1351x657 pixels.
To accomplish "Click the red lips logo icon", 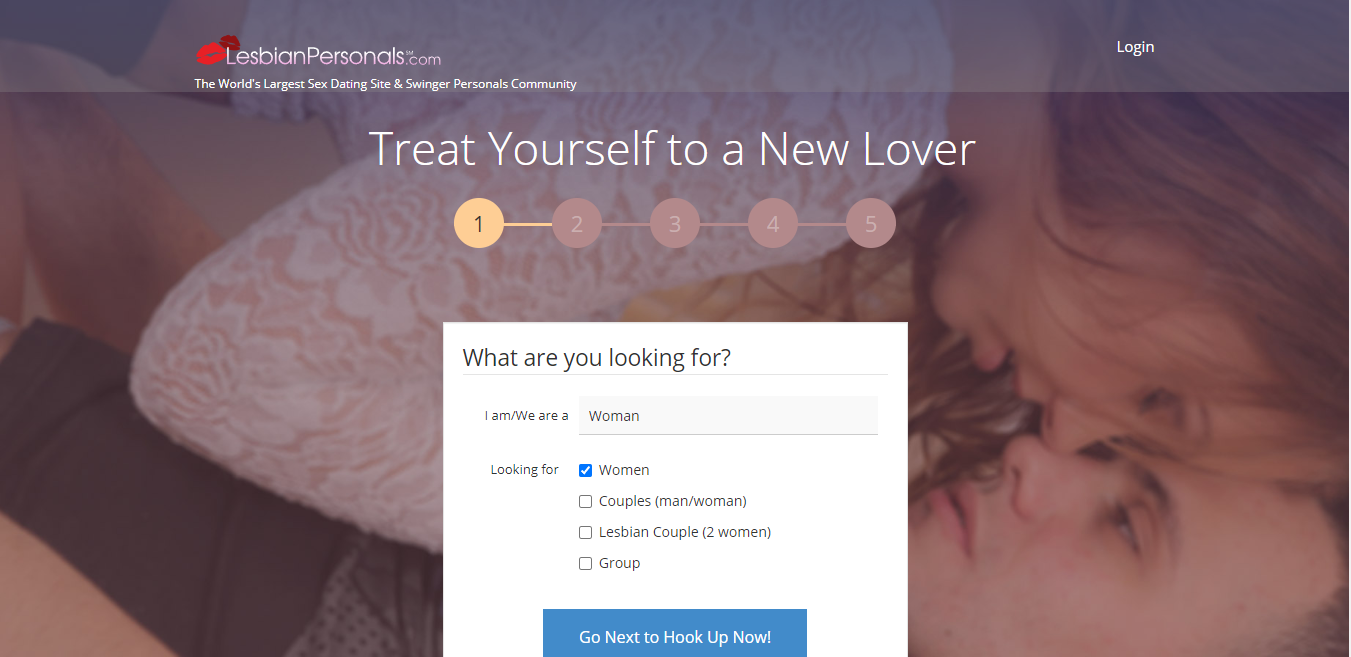I will [x=218, y=50].
